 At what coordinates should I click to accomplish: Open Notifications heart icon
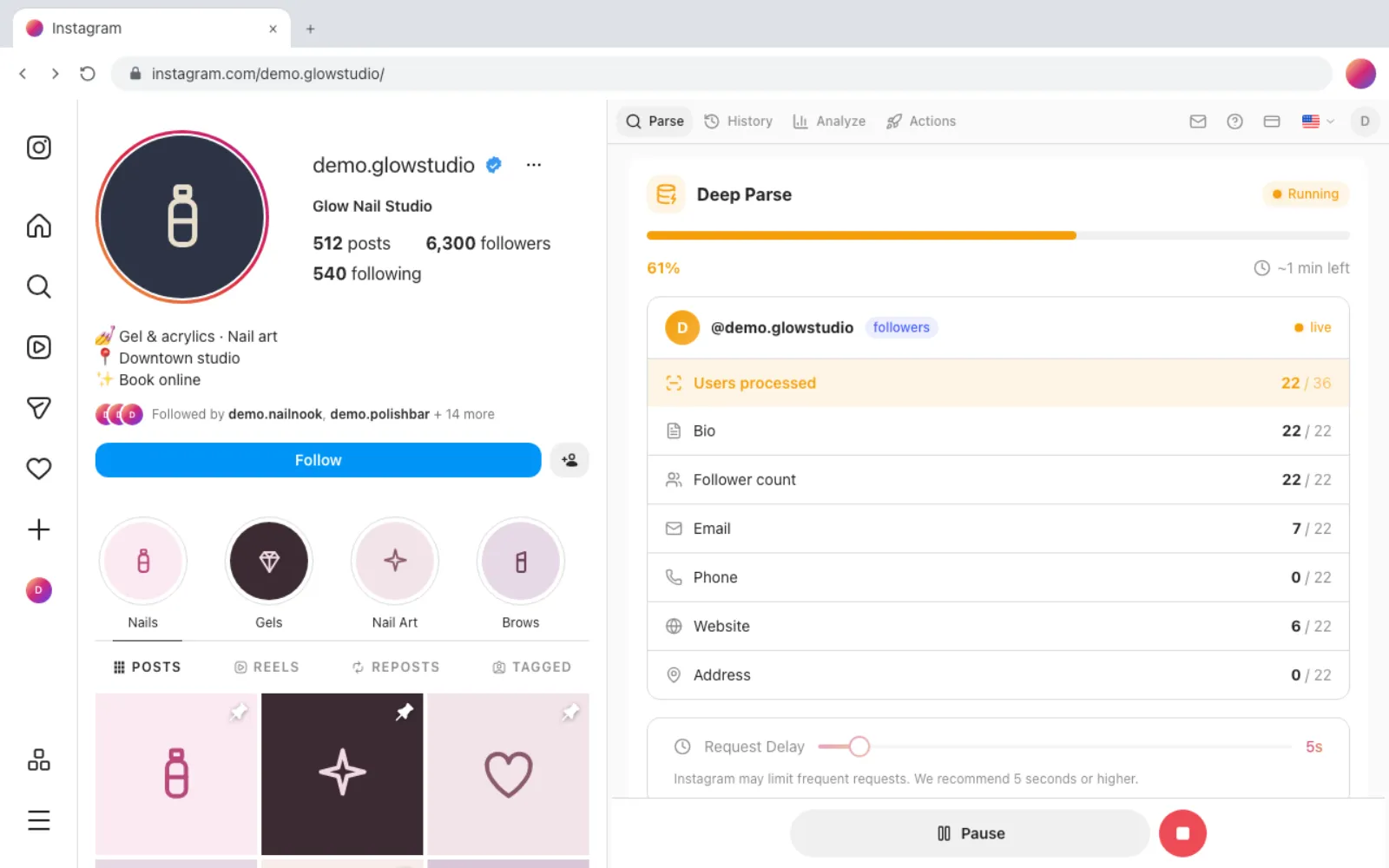pyautogui.click(x=39, y=469)
